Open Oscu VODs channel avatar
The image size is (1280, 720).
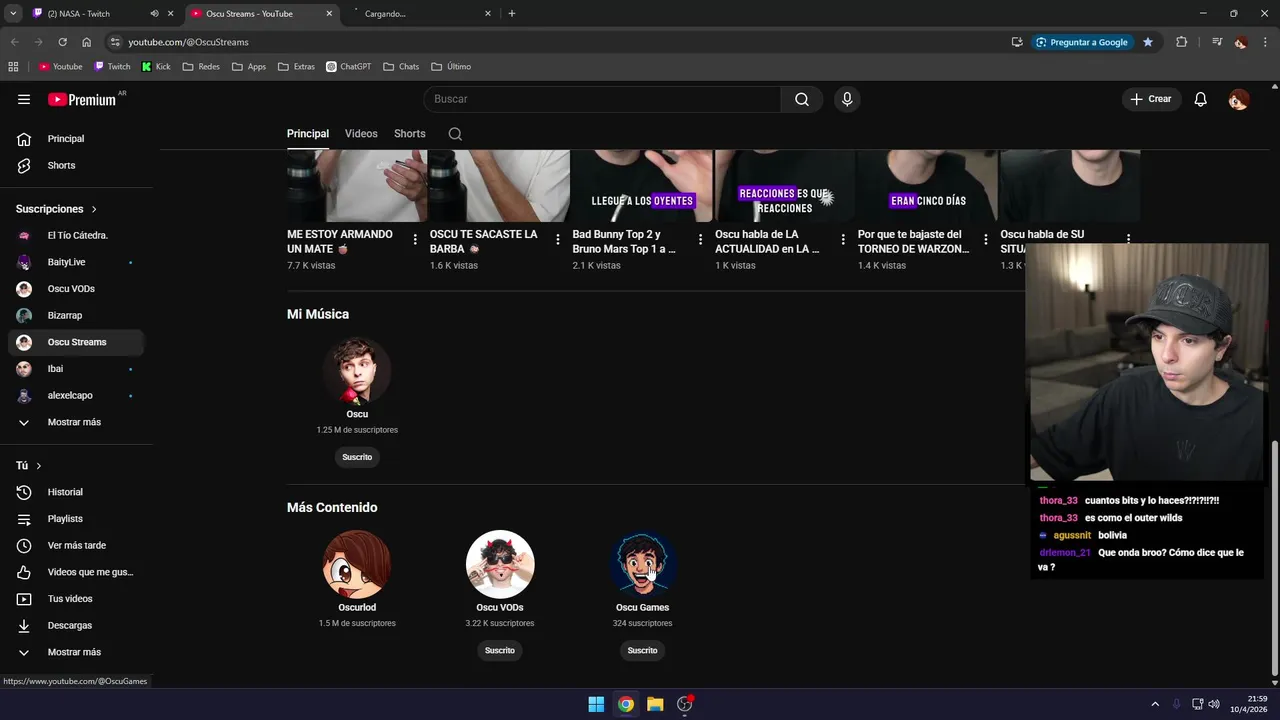click(x=500, y=564)
